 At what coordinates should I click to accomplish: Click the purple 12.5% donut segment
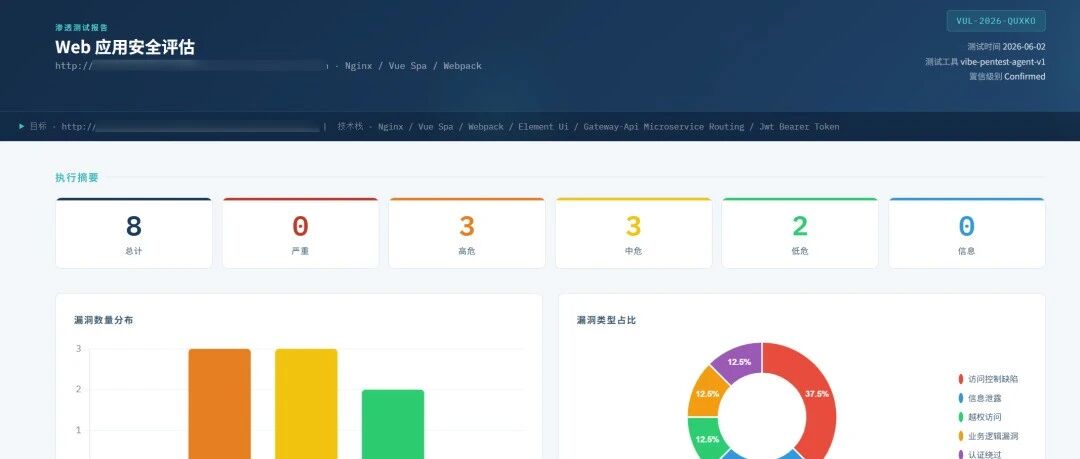tap(739, 361)
